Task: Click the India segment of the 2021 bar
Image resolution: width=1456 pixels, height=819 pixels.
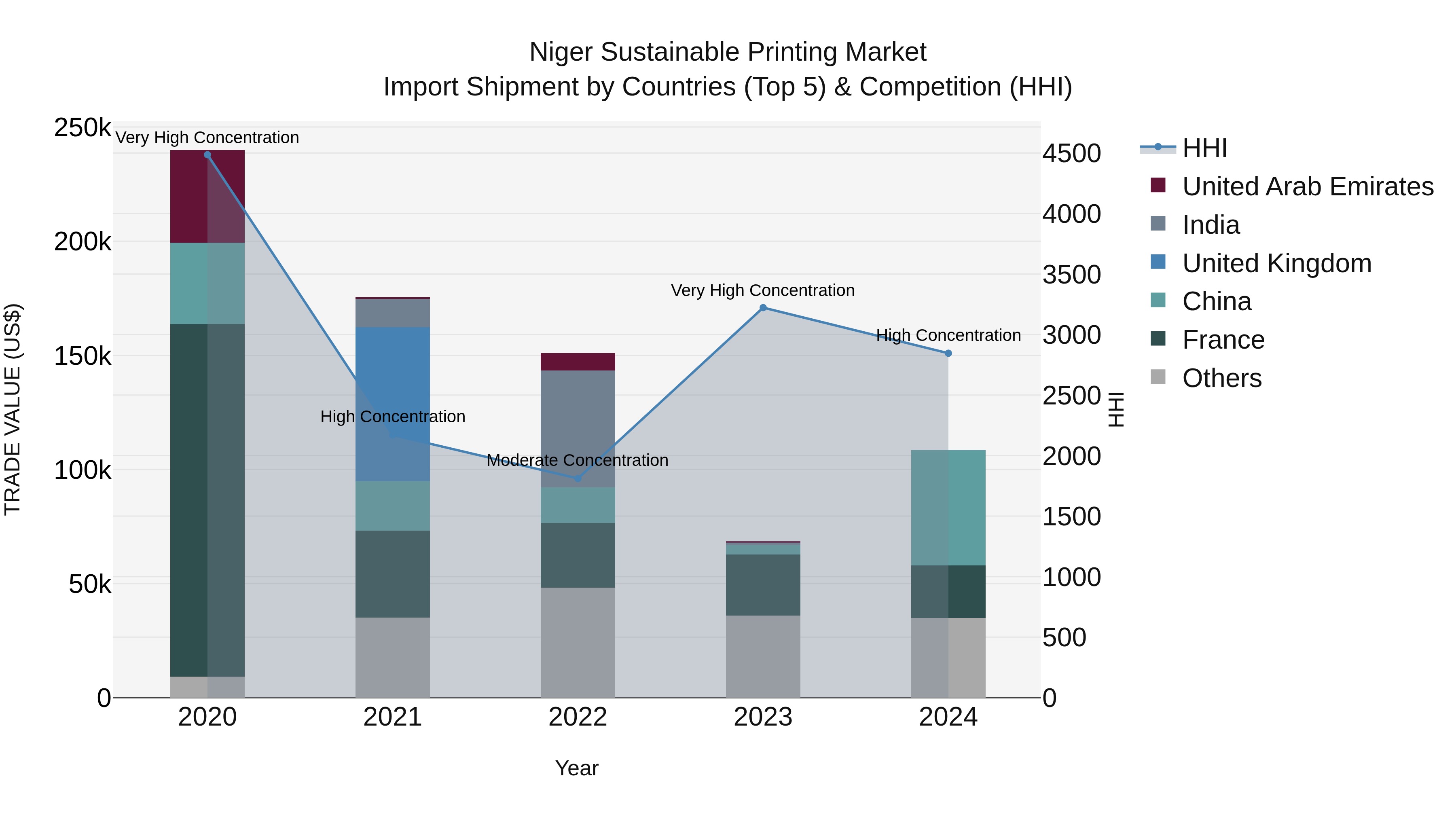Action: click(x=393, y=313)
